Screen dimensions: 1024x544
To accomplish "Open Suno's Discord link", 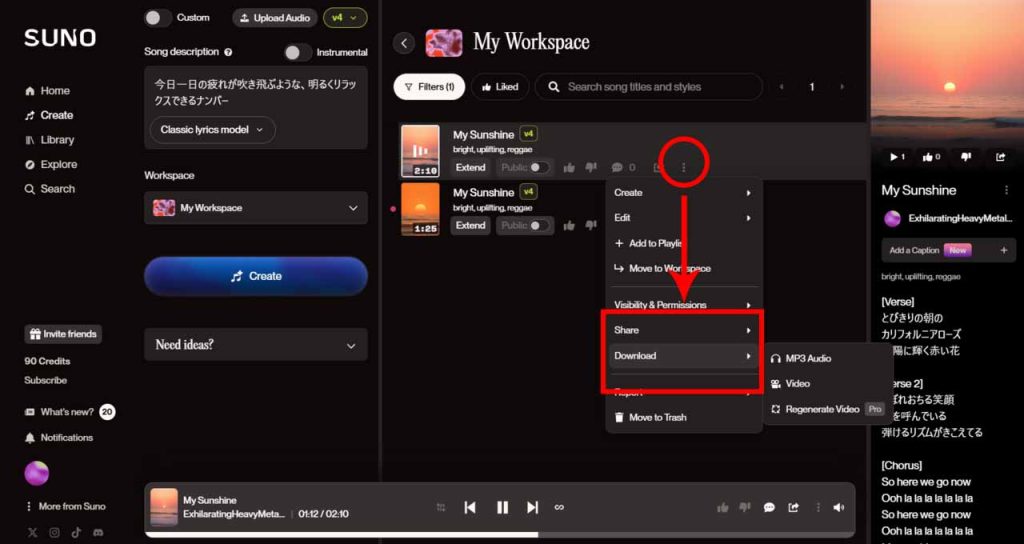I will (x=98, y=532).
